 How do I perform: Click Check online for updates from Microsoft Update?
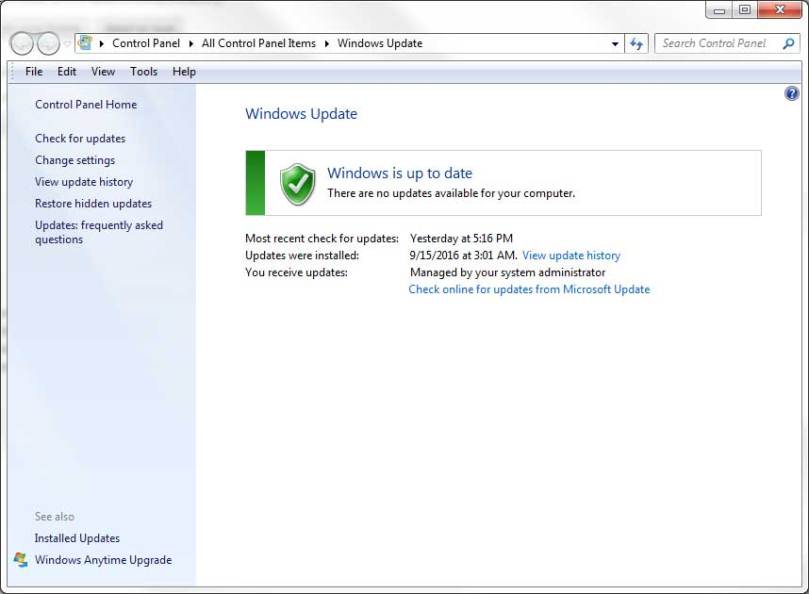(x=529, y=290)
